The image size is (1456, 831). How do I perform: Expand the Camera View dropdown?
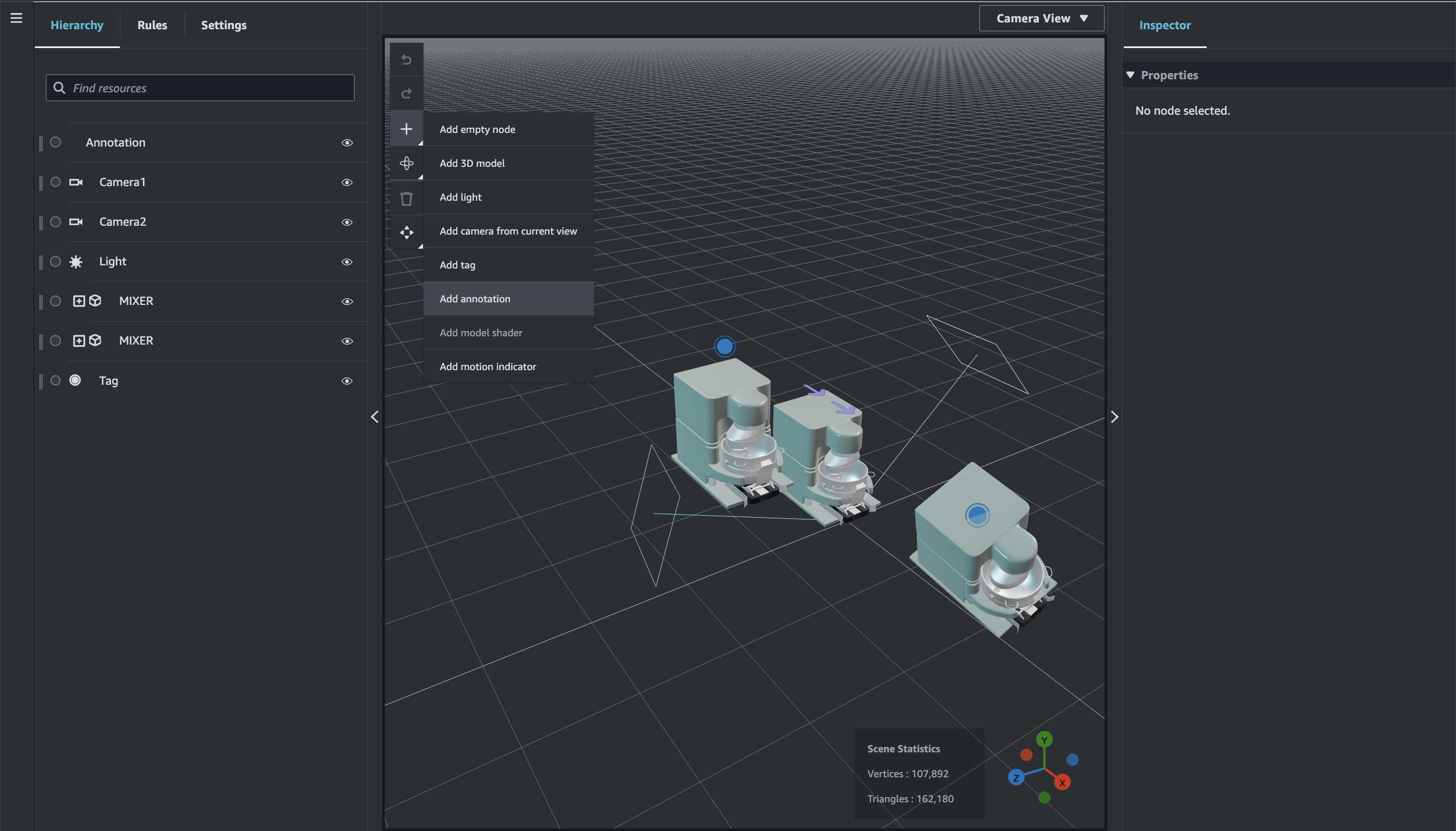click(x=1041, y=18)
